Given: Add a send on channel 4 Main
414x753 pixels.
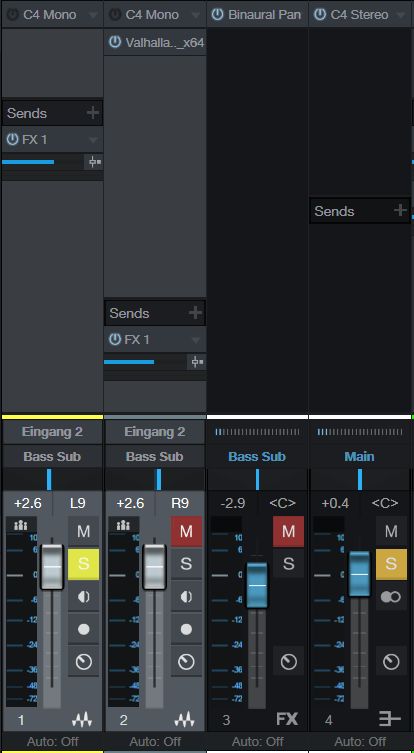Looking at the screenshot, I should click(400, 210).
